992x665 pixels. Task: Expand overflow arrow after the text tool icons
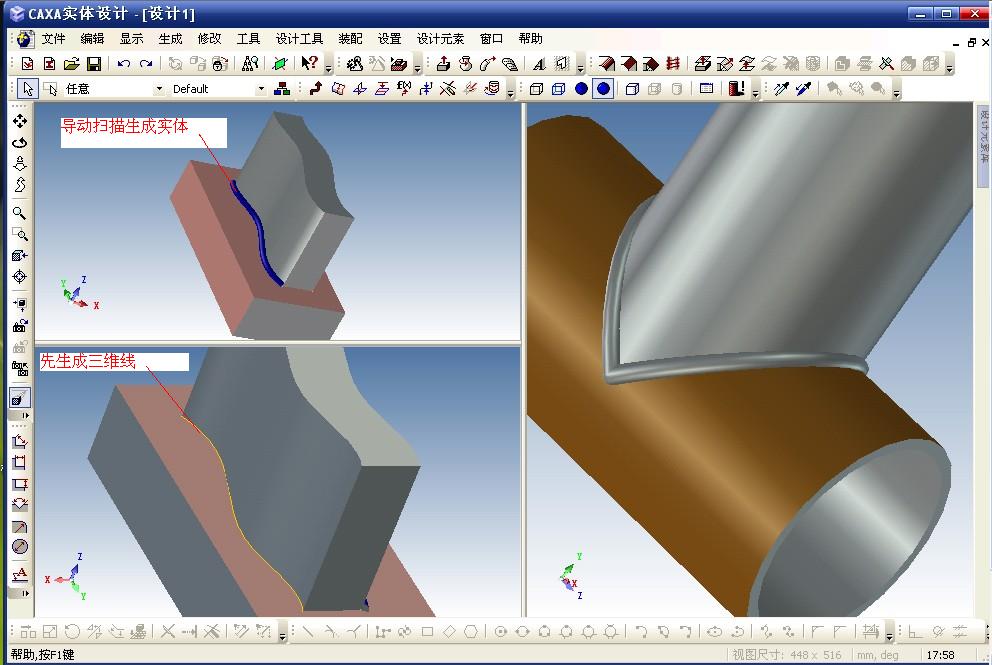(x=580, y=66)
